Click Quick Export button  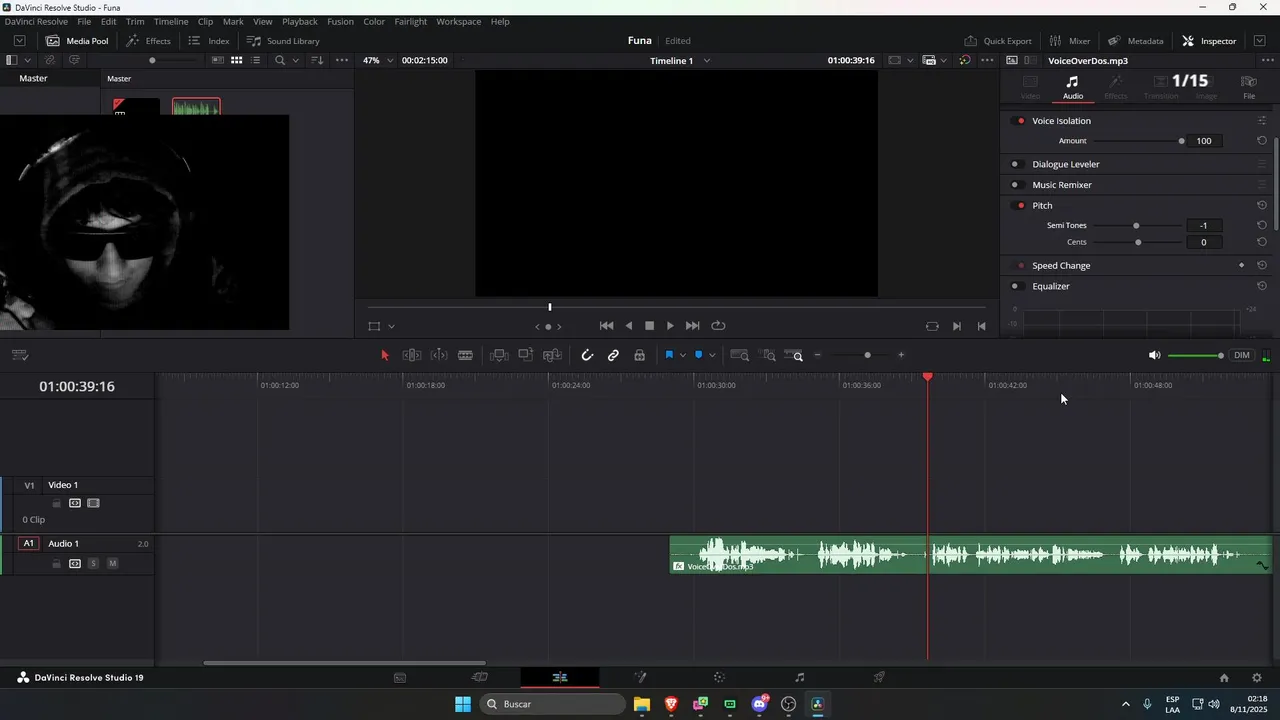point(997,41)
